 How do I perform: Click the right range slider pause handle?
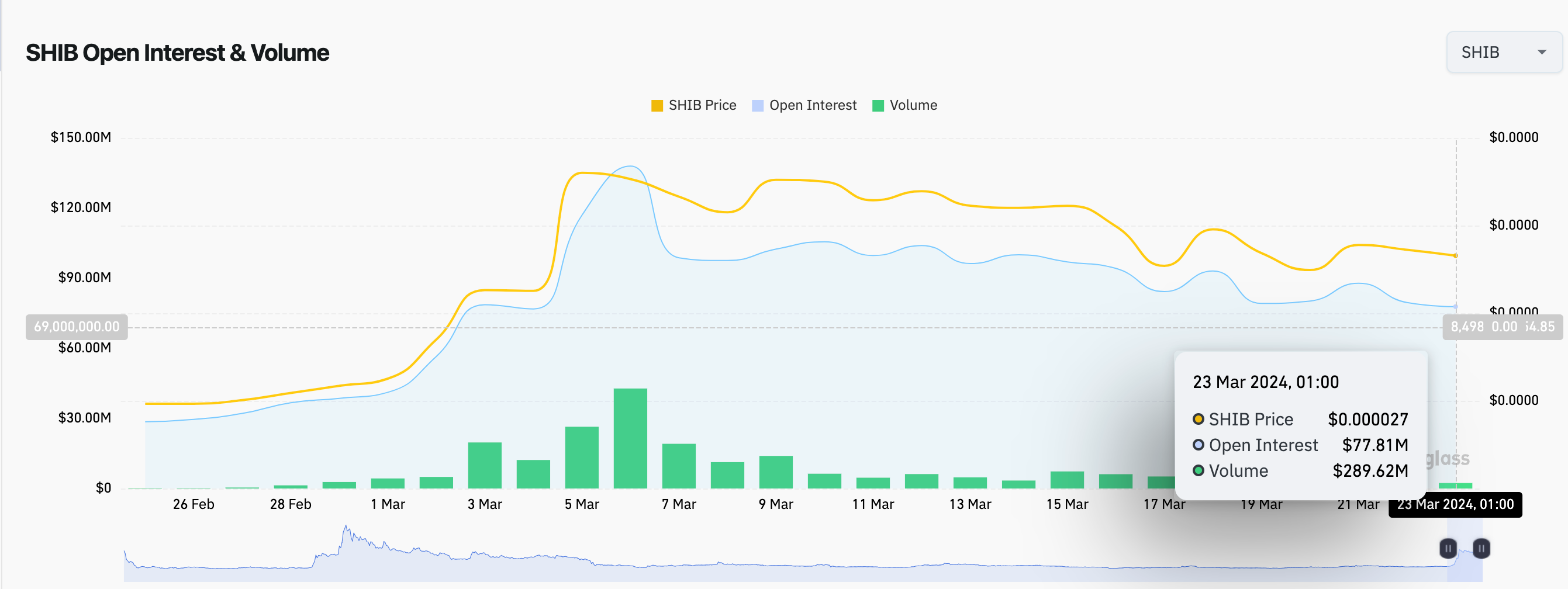click(1481, 548)
